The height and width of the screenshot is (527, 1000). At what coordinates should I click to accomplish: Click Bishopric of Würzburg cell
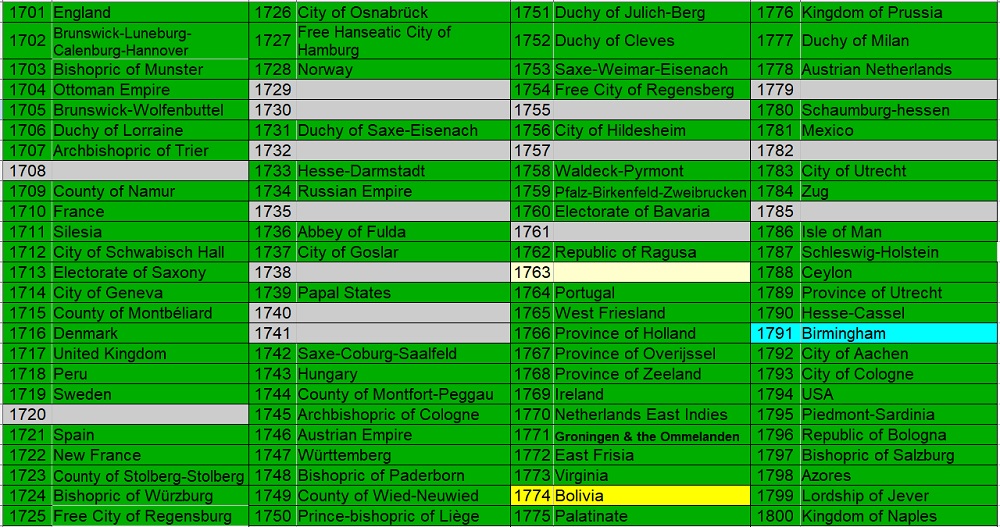click(149, 496)
